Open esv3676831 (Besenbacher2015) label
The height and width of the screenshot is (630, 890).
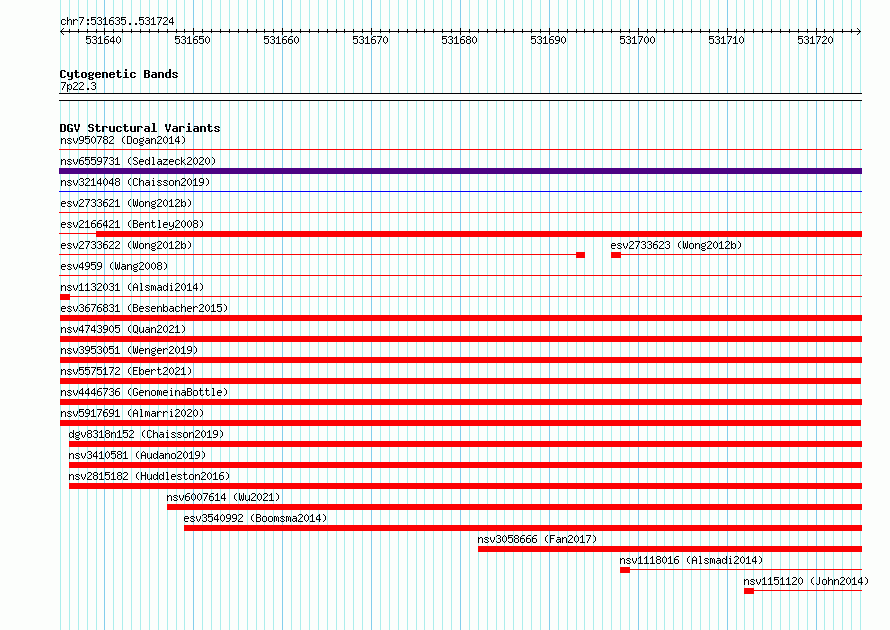(x=144, y=308)
